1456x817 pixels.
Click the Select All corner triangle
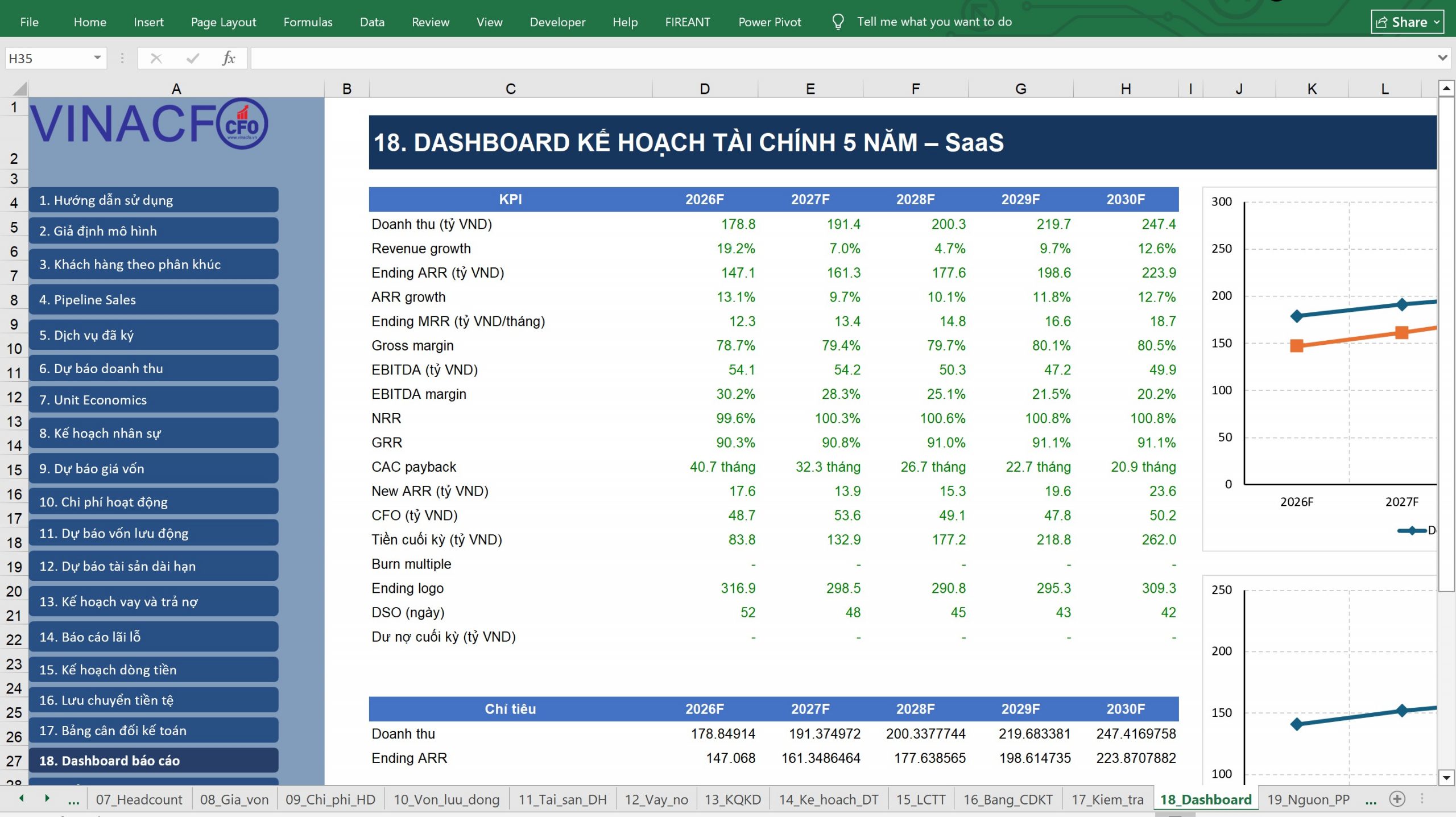[x=19, y=88]
